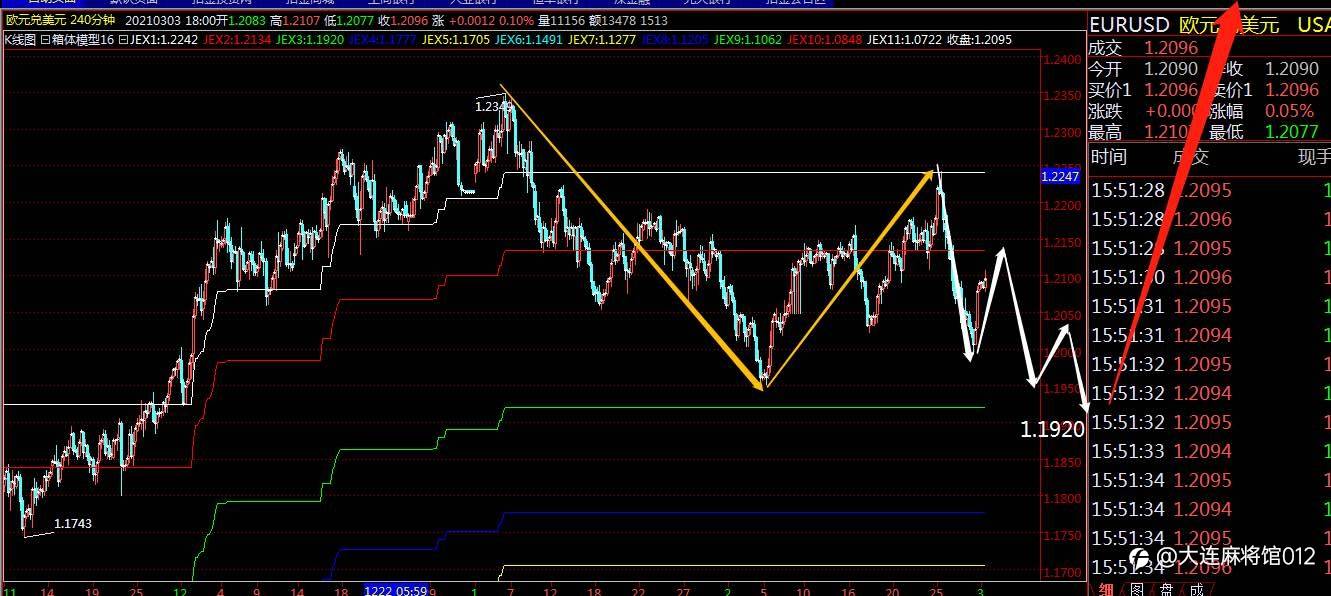
Task: Click the 1.2247 price axis marker
Action: point(1060,176)
